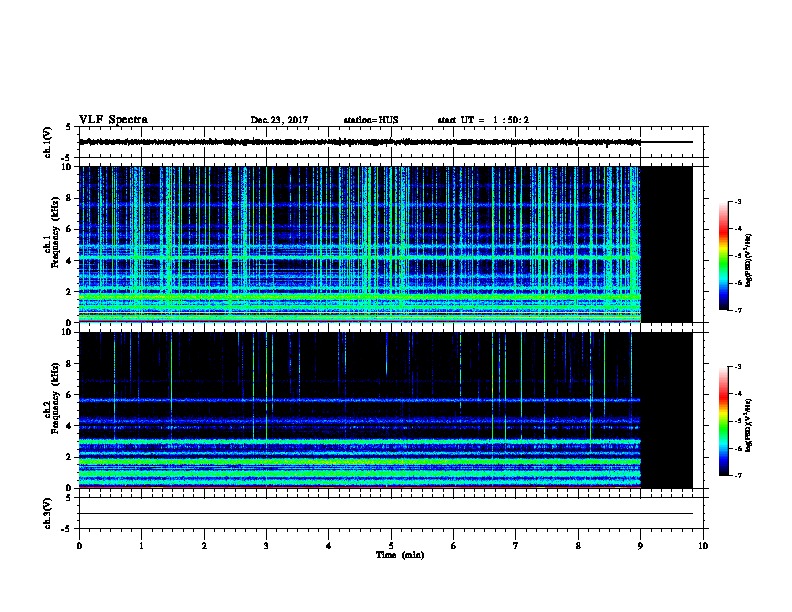
Task: Click the ch.2 spectrogram plot
Action: pyautogui.click(x=385, y=410)
